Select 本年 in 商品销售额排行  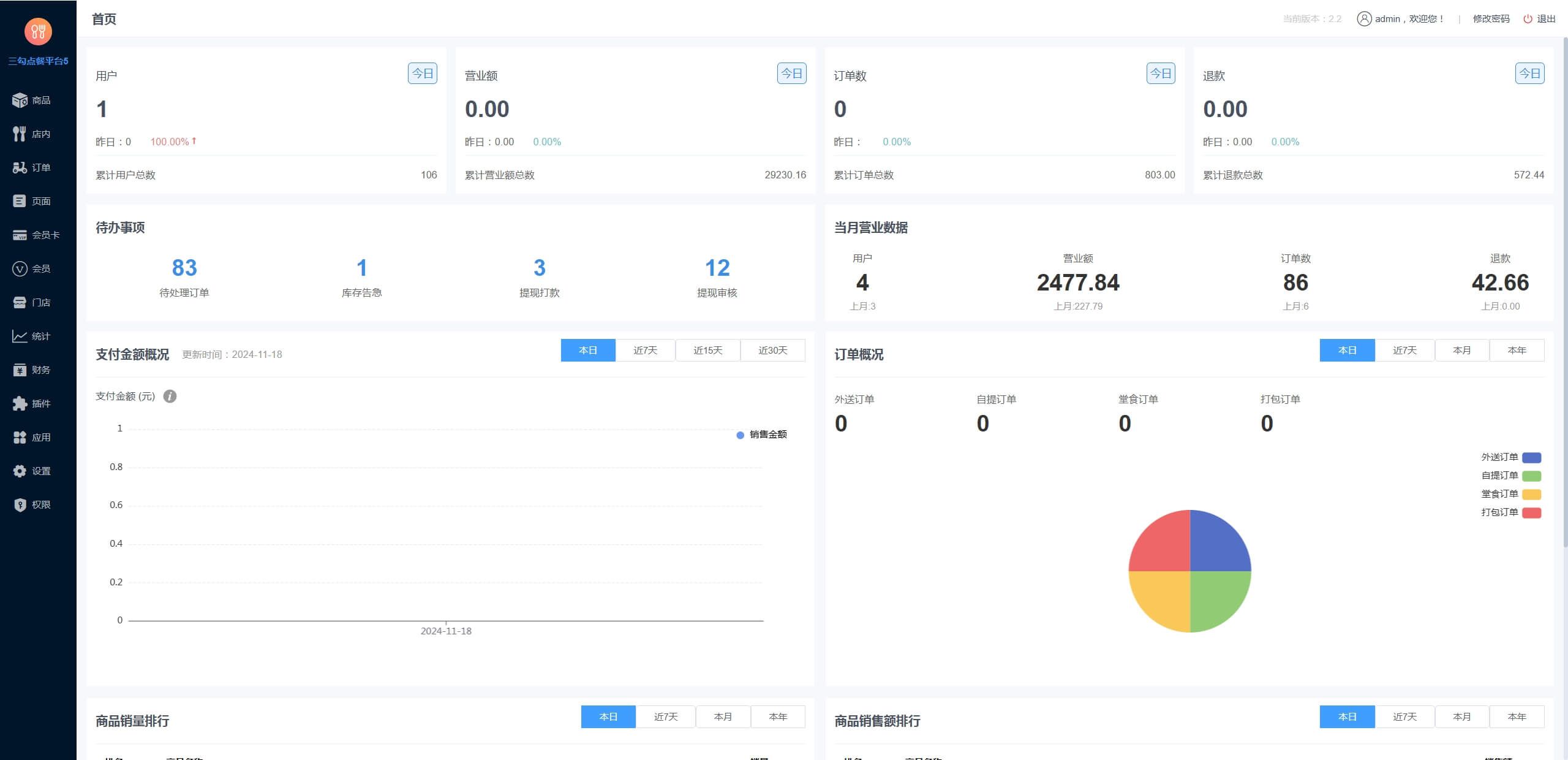point(1517,716)
